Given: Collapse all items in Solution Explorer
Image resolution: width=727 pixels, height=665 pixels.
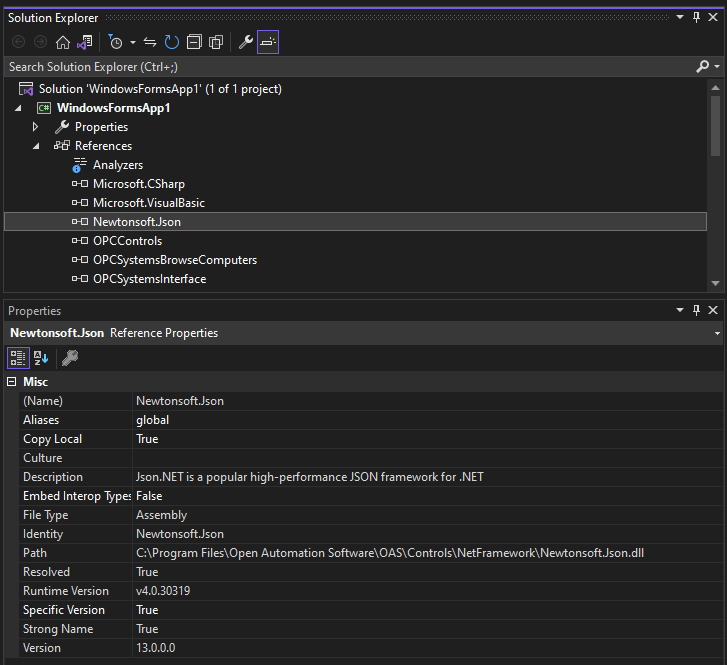Looking at the screenshot, I should pyautogui.click(x=194, y=42).
